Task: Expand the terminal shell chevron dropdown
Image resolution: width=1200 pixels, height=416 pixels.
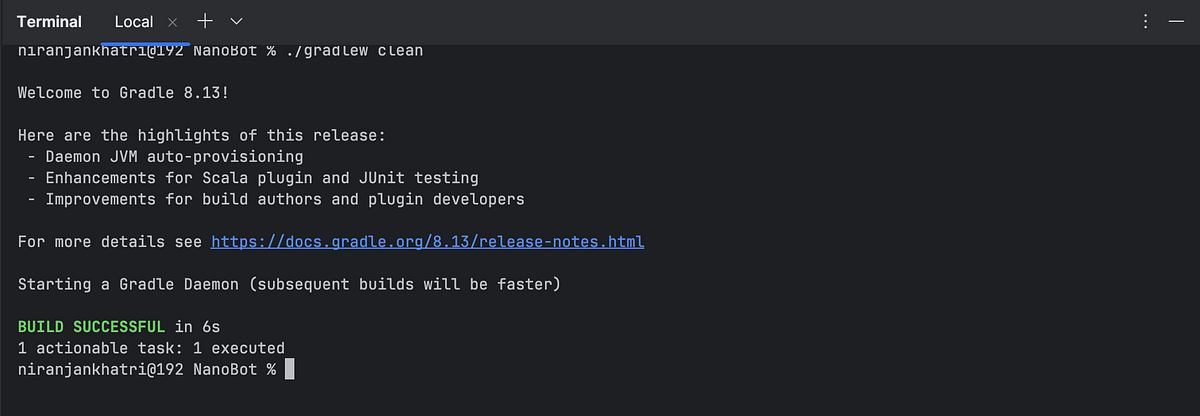Action: click(236, 21)
